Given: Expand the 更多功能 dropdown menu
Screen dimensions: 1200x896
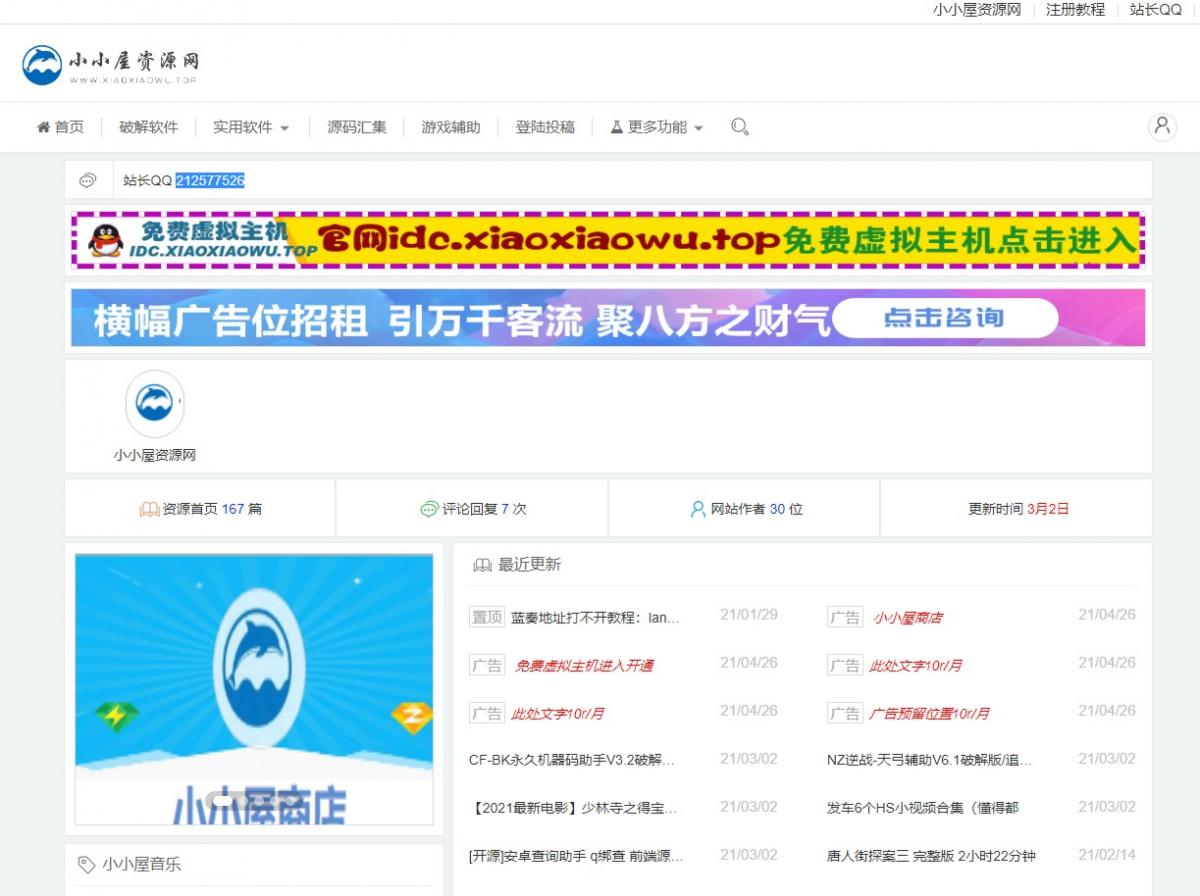Looking at the screenshot, I should (x=656, y=127).
